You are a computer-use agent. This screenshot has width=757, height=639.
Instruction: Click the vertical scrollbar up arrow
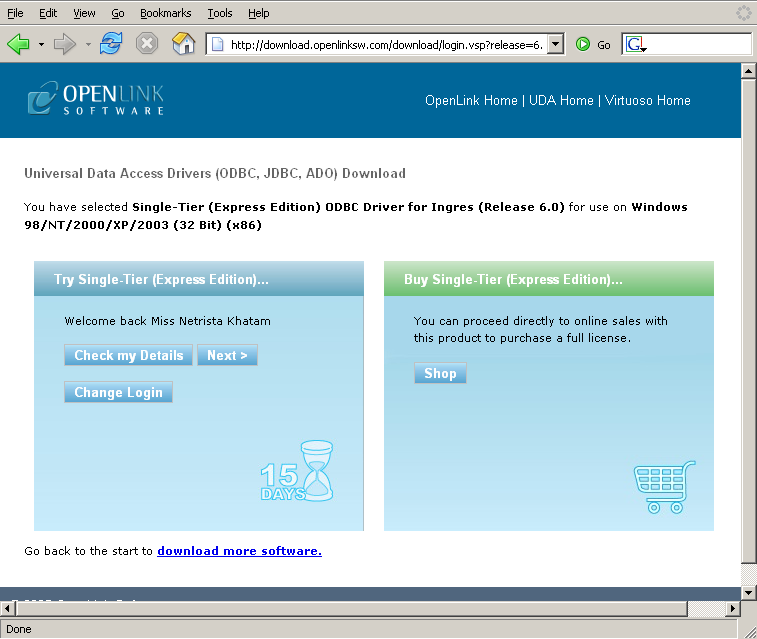pos(748,71)
